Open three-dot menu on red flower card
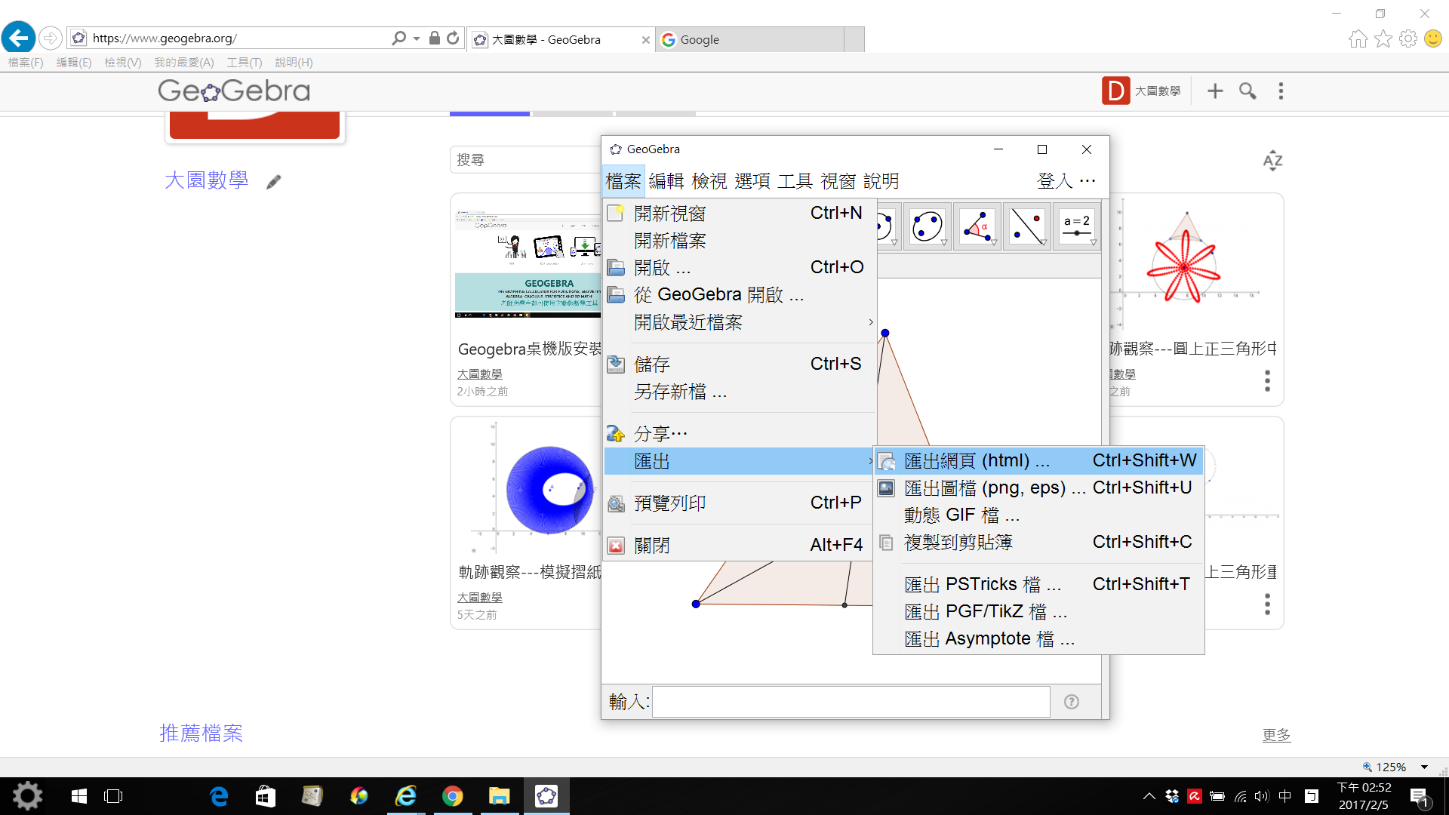Image resolution: width=1449 pixels, height=815 pixels. [1267, 381]
